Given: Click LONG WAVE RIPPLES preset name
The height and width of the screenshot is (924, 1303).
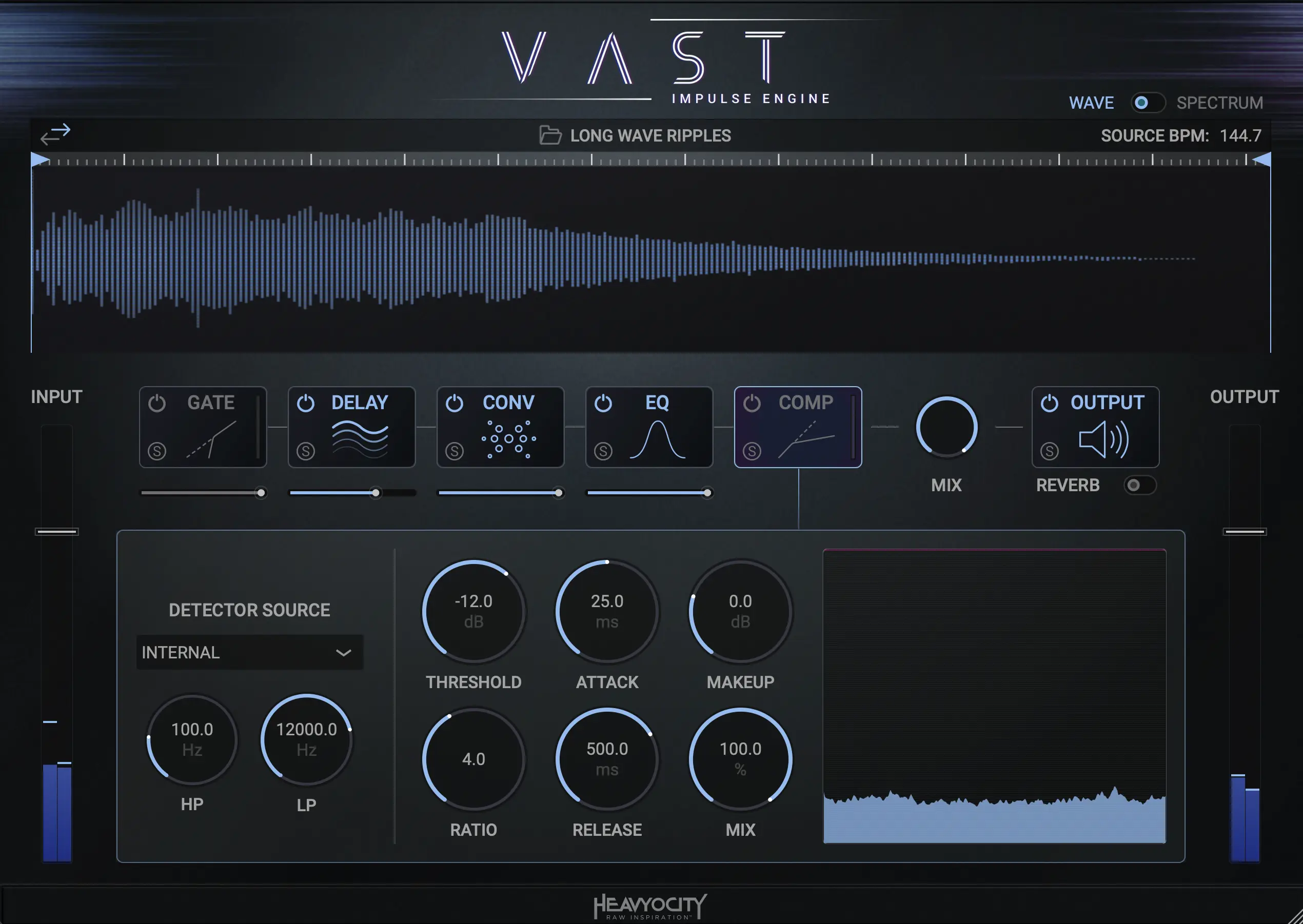Looking at the screenshot, I should click(650, 135).
